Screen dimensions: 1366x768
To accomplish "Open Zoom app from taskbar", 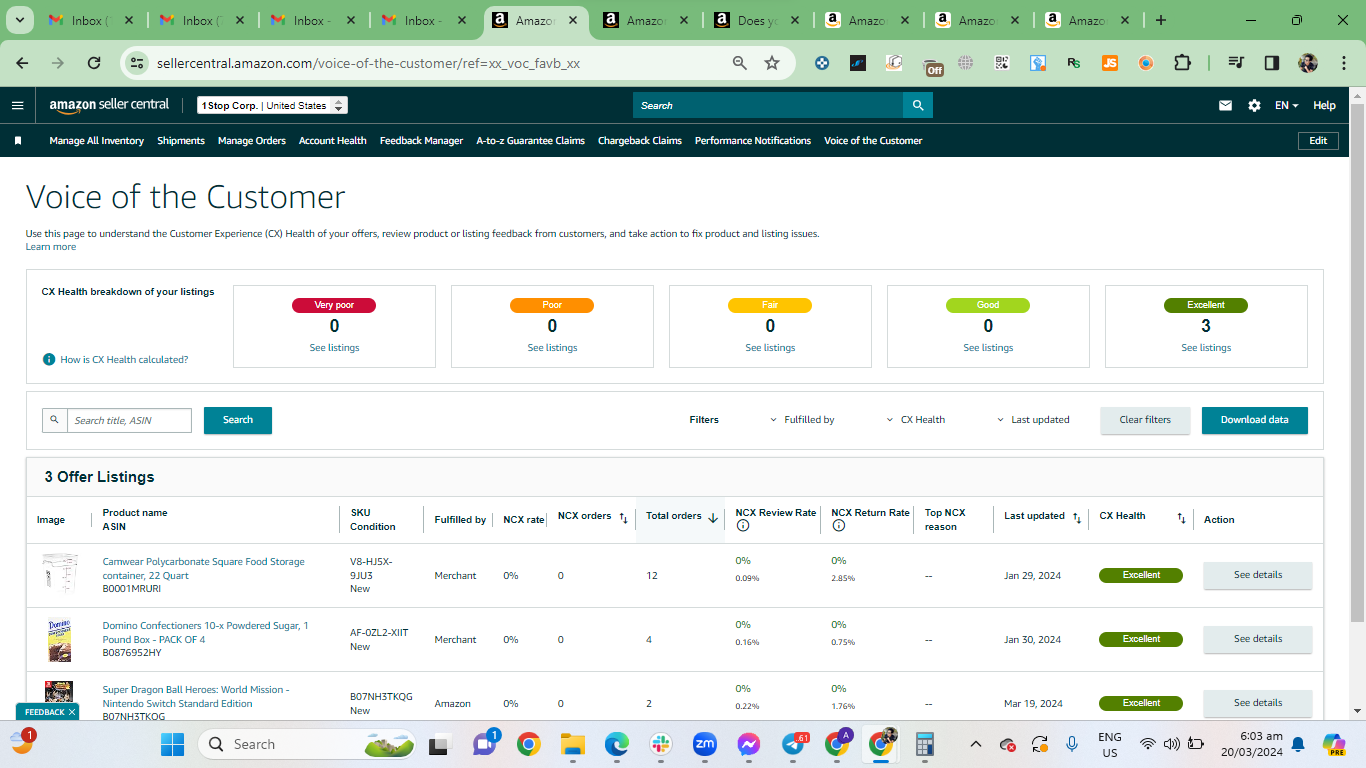I will [705, 744].
